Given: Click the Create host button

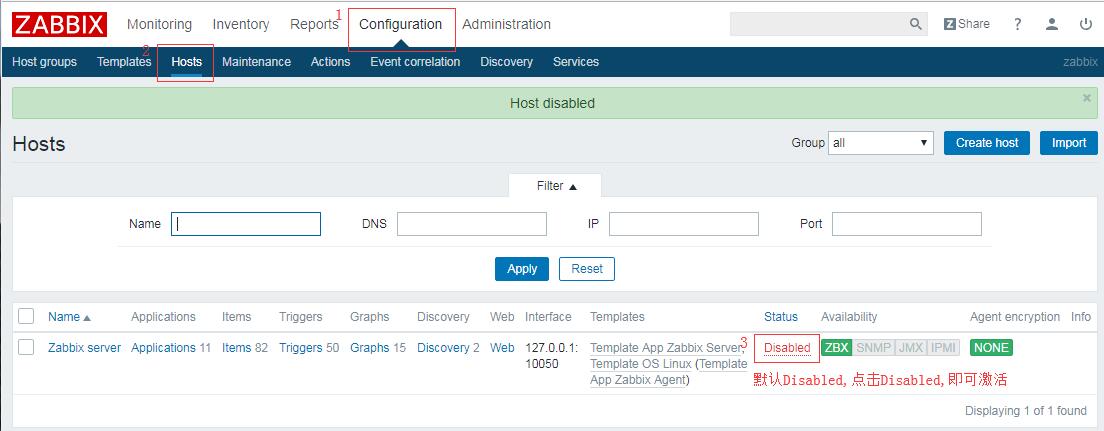Looking at the screenshot, I should coord(986,143).
